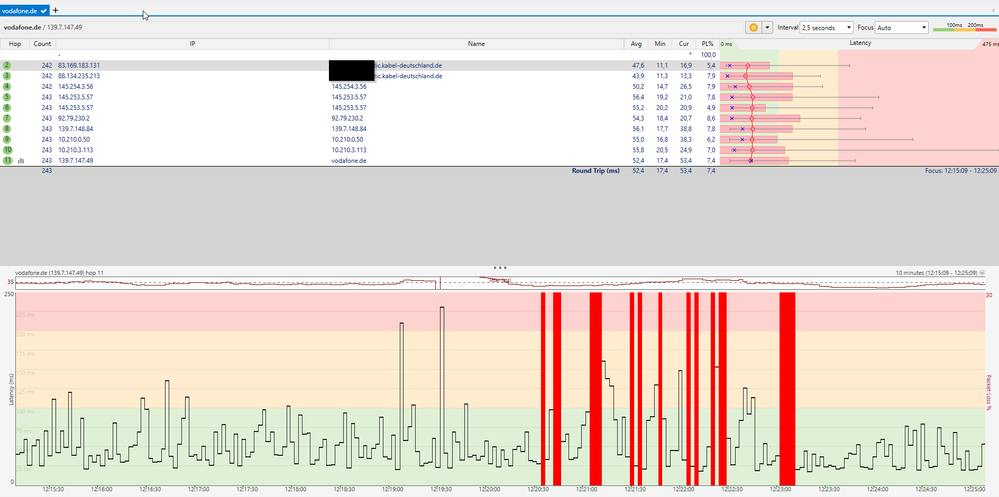Screen dimensions: 999x497
Task: Select IP address 145.254.3.56 in IP column
Action: (x=76, y=86)
